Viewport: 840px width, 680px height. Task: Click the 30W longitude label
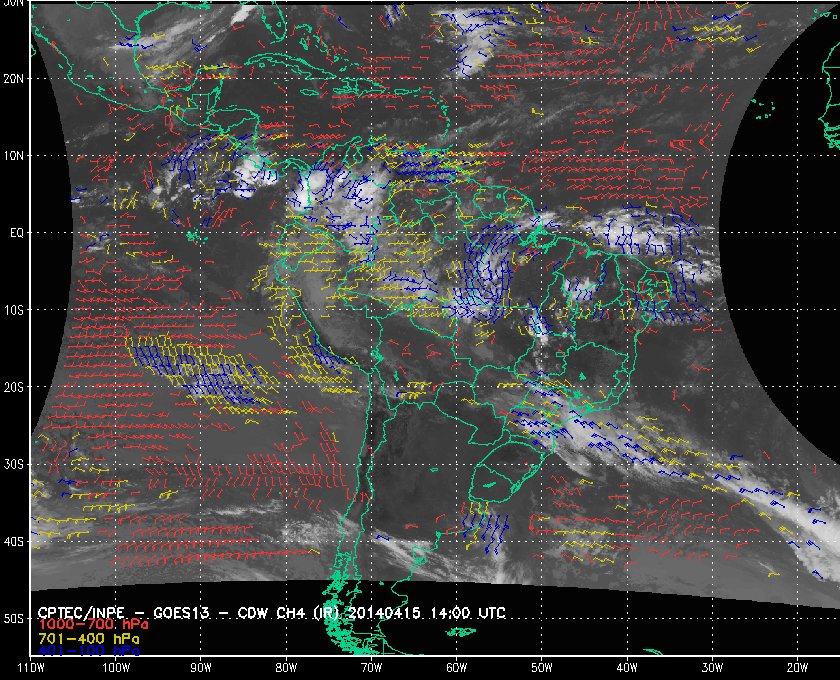(712, 668)
